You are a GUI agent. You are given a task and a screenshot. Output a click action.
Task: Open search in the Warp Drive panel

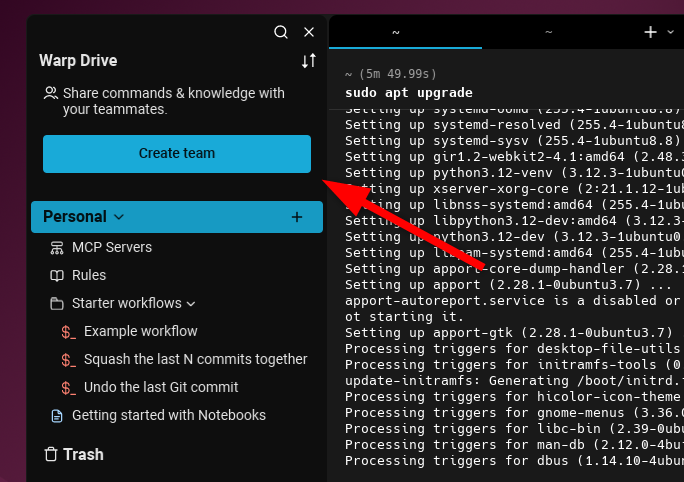click(281, 32)
